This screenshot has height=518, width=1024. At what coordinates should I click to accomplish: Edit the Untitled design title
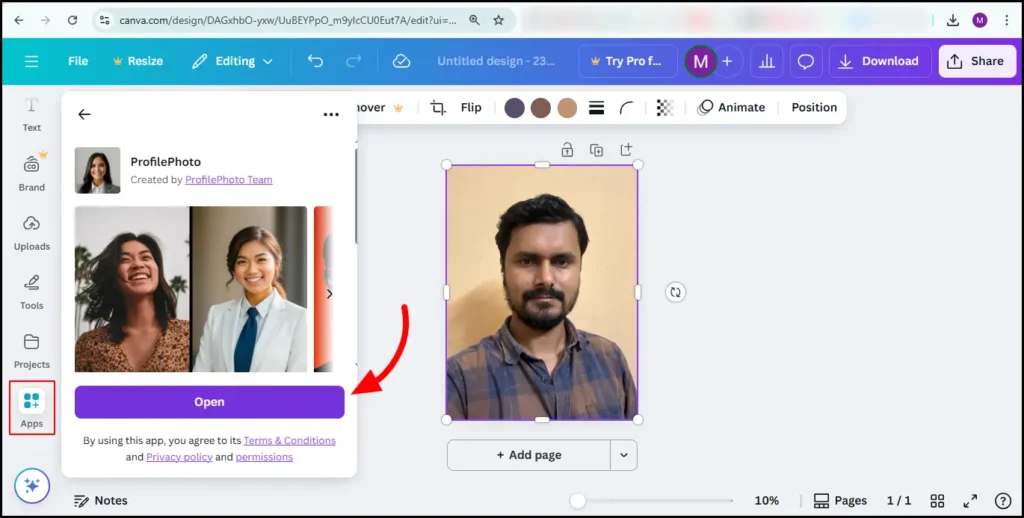point(496,61)
